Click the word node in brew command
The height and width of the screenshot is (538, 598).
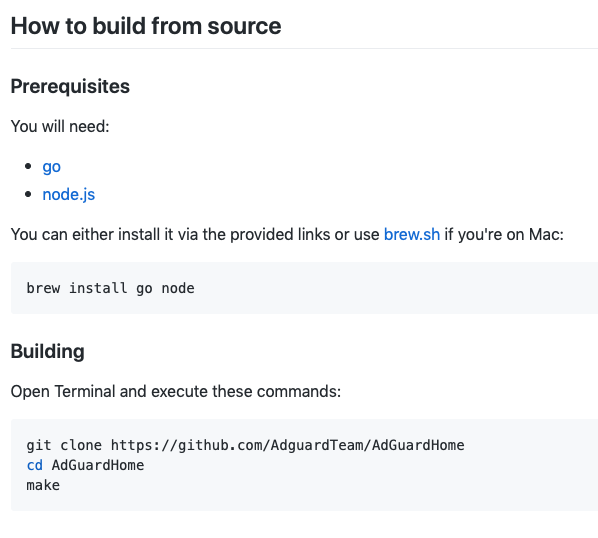178,288
